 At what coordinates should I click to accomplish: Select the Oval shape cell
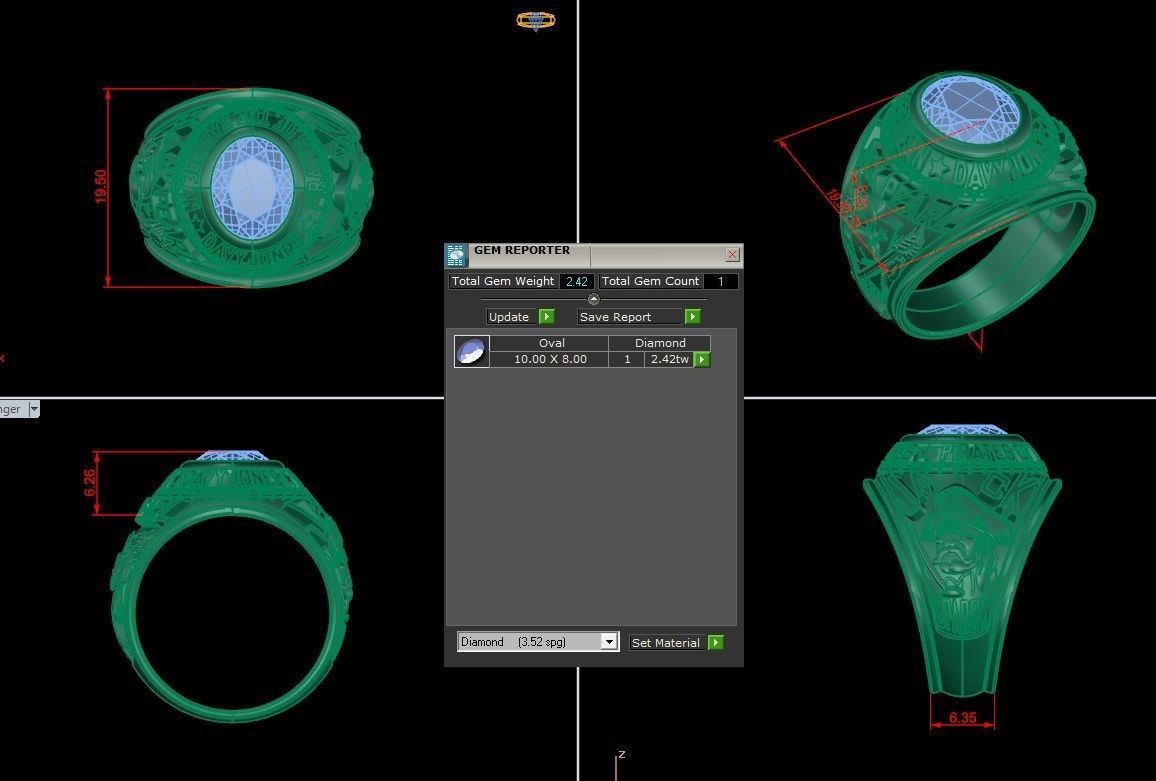(550, 343)
